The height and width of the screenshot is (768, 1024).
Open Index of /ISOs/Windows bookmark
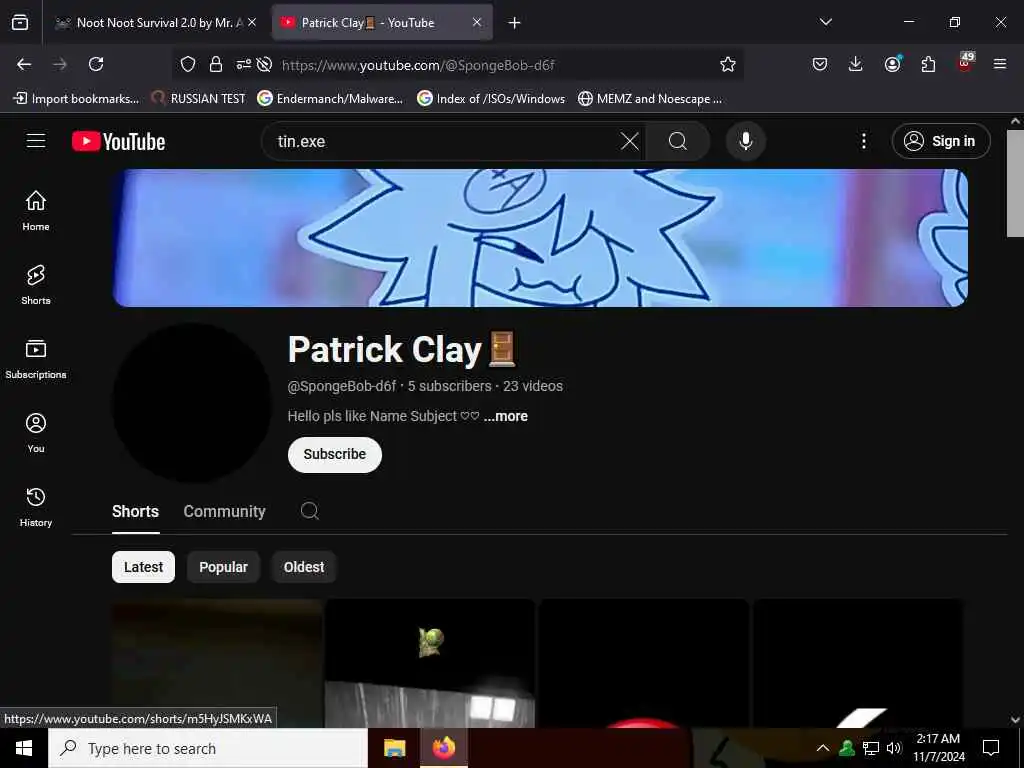[491, 99]
